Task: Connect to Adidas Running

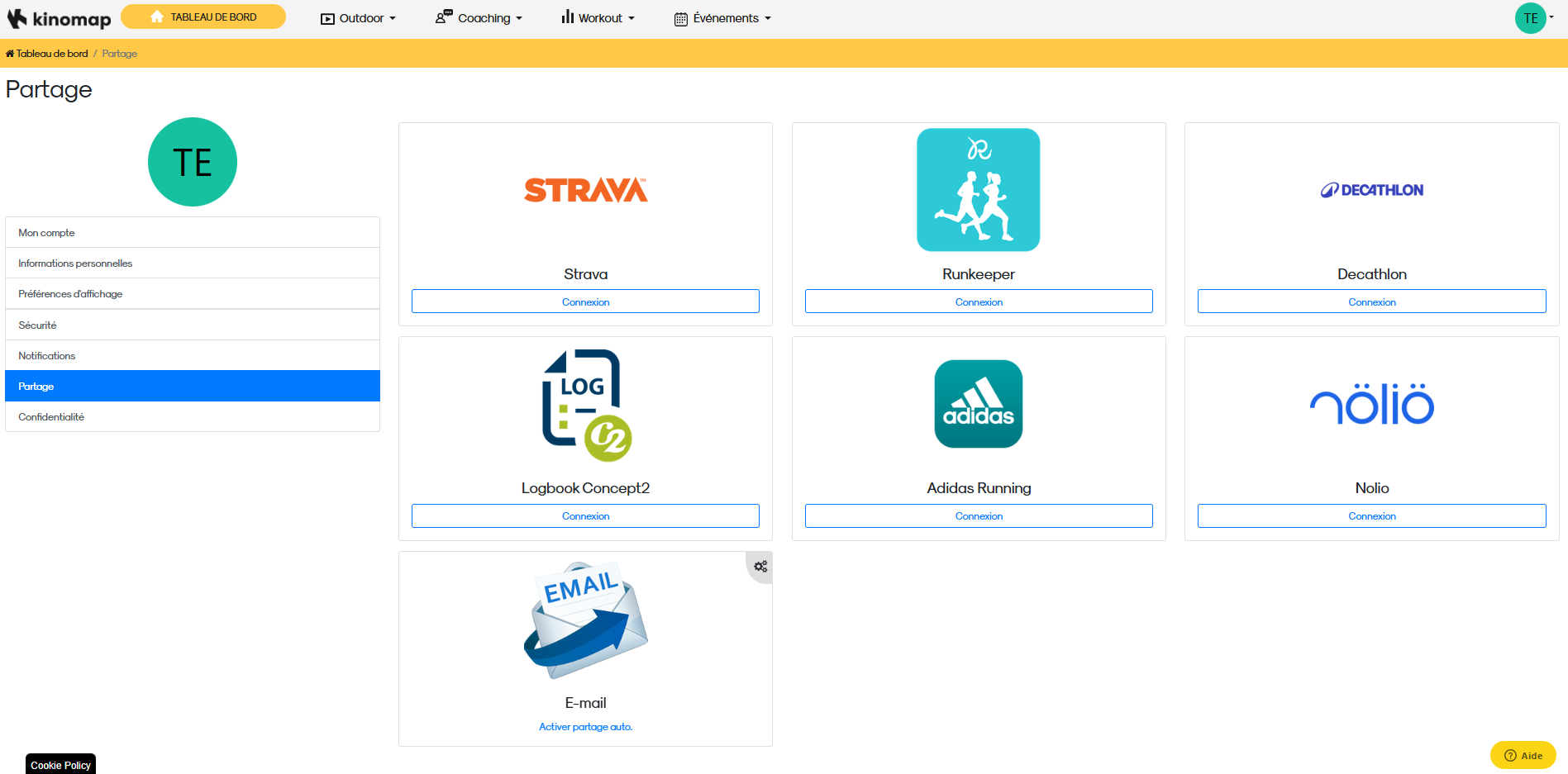Action: click(979, 515)
